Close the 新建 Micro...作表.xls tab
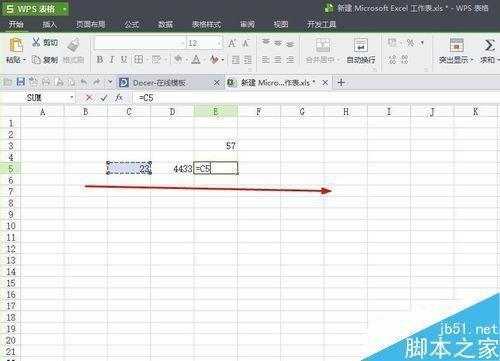 coord(325,82)
